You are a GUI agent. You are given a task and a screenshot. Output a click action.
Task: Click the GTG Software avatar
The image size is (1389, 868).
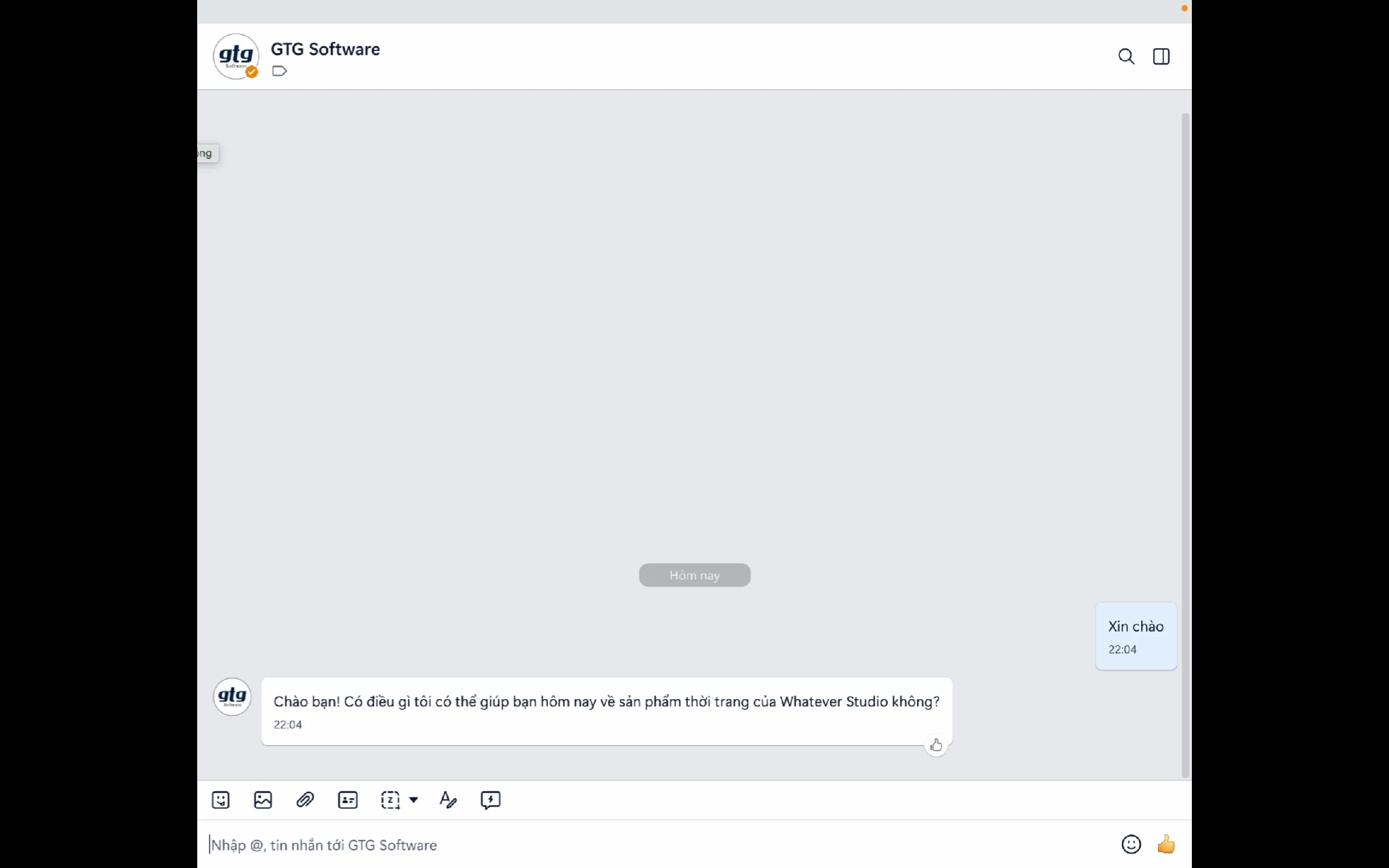[236, 56]
